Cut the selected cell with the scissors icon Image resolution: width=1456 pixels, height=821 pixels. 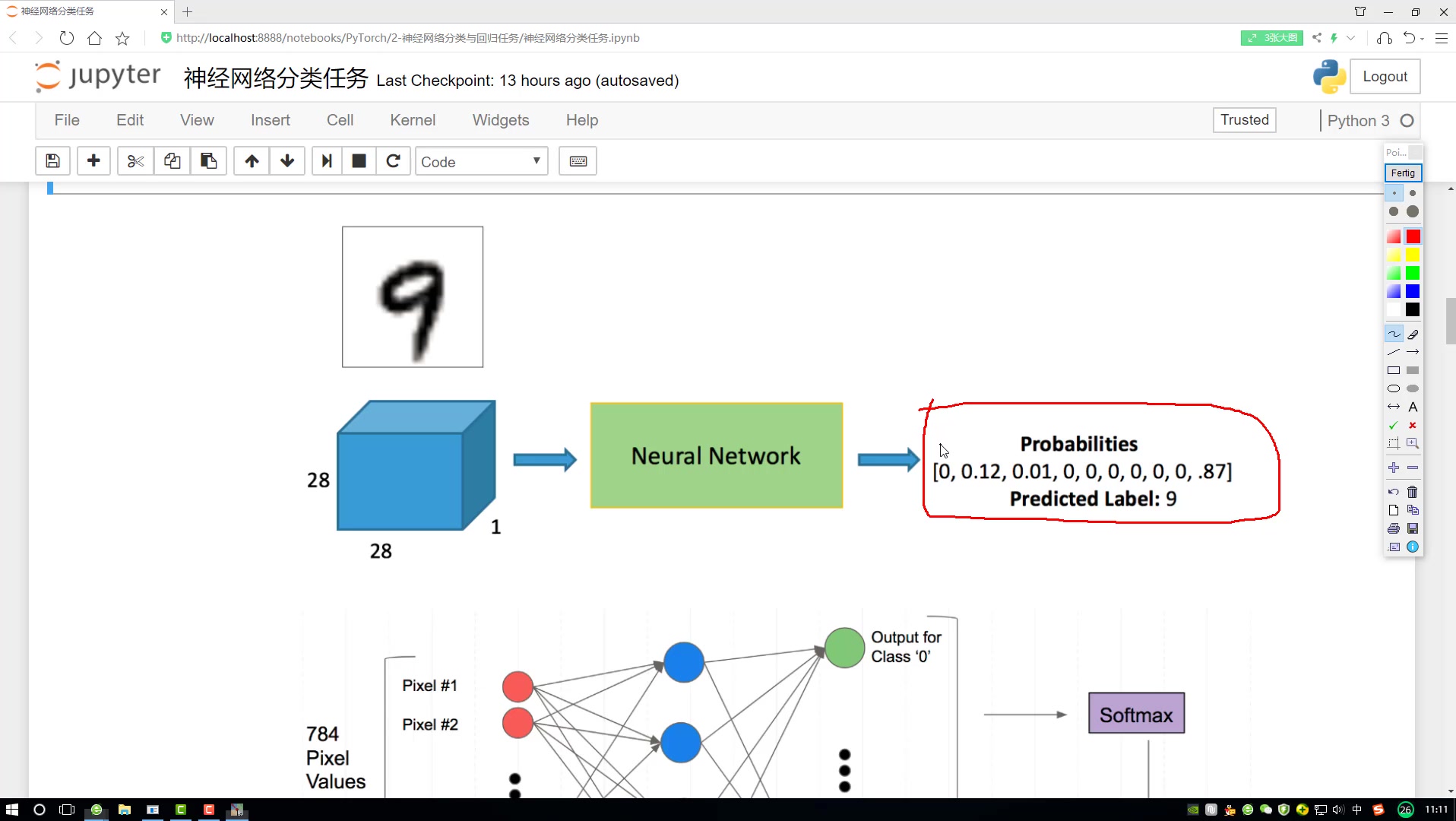click(135, 161)
